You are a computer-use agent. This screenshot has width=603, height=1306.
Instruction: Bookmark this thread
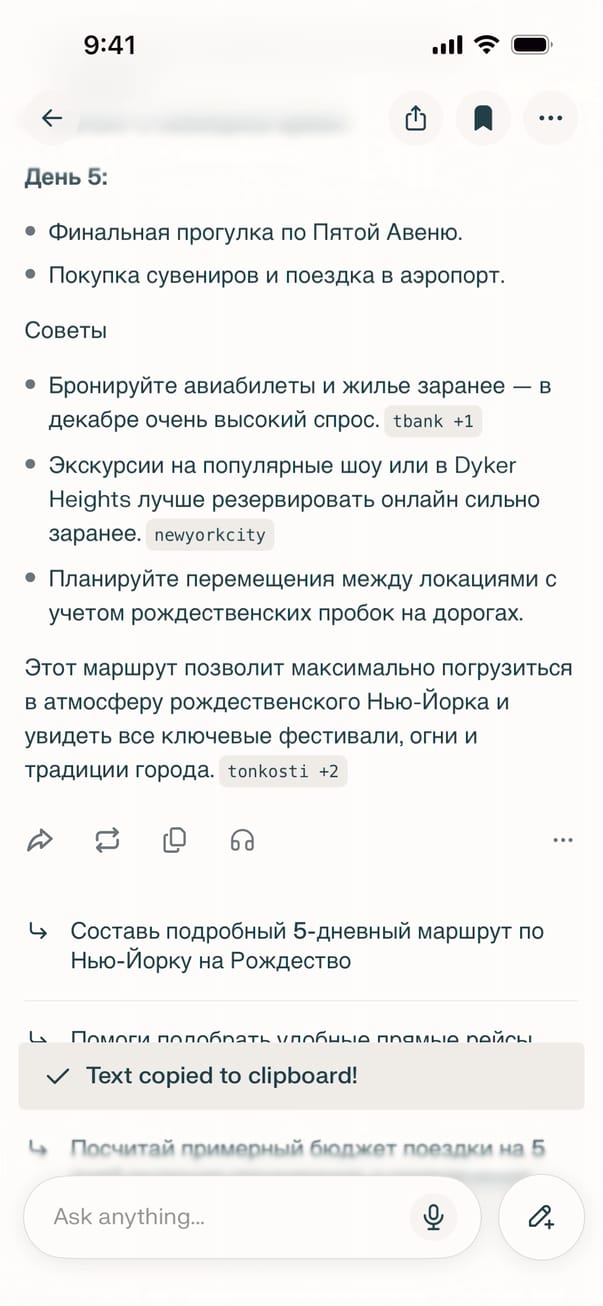(483, 118)
